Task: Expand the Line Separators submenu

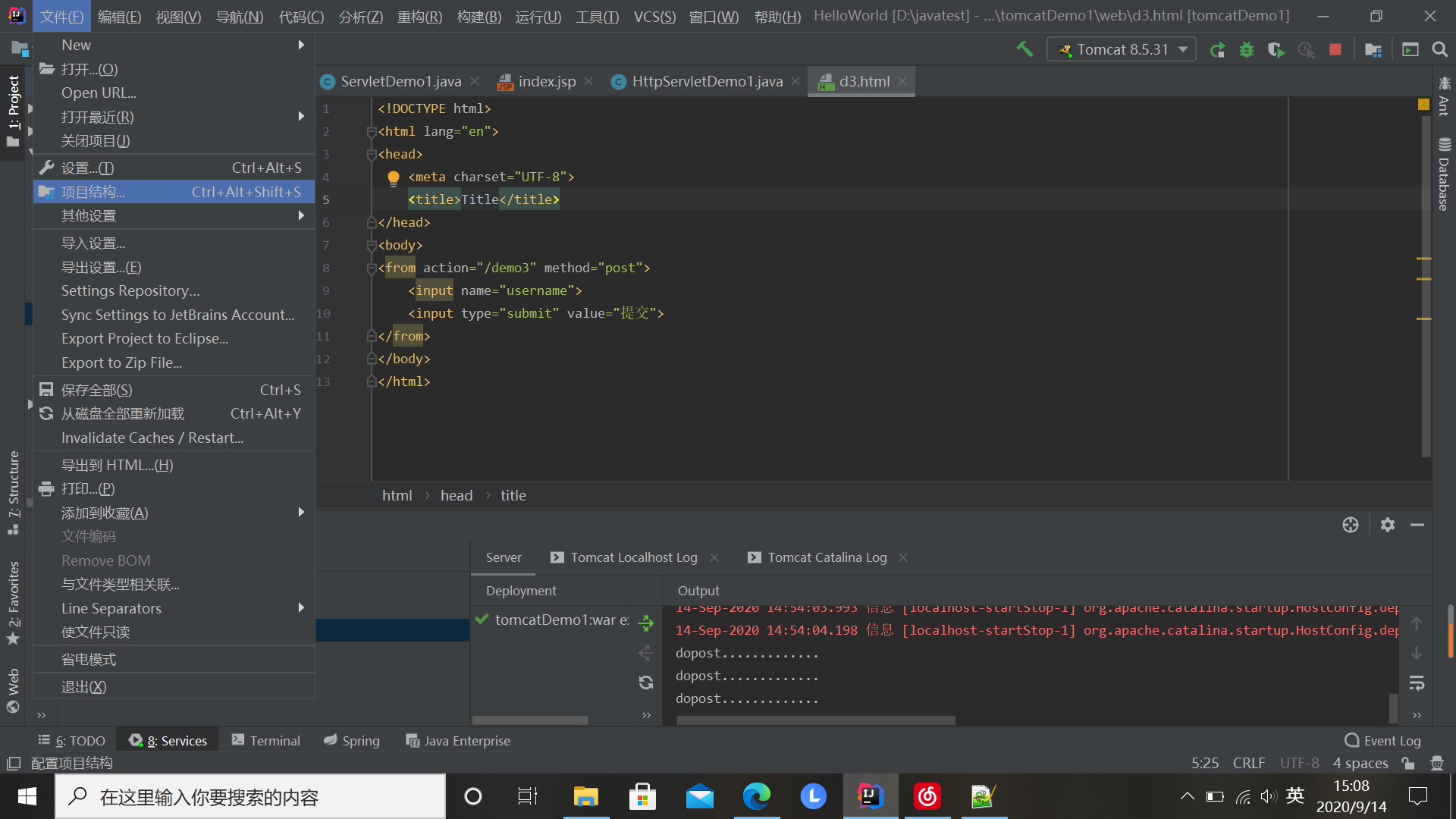Action: click(x=301, y=608)
